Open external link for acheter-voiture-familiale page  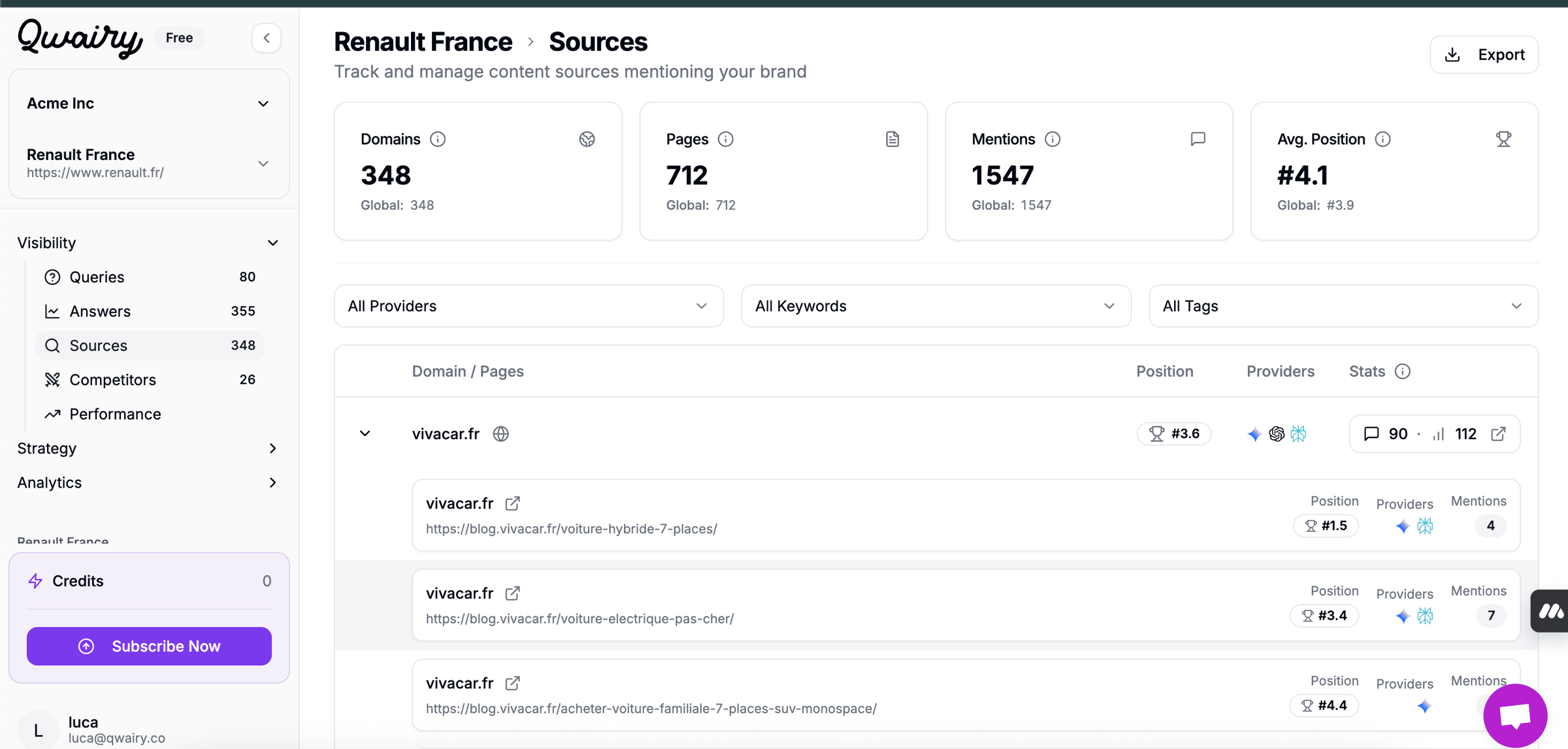(x=513, y=683)
